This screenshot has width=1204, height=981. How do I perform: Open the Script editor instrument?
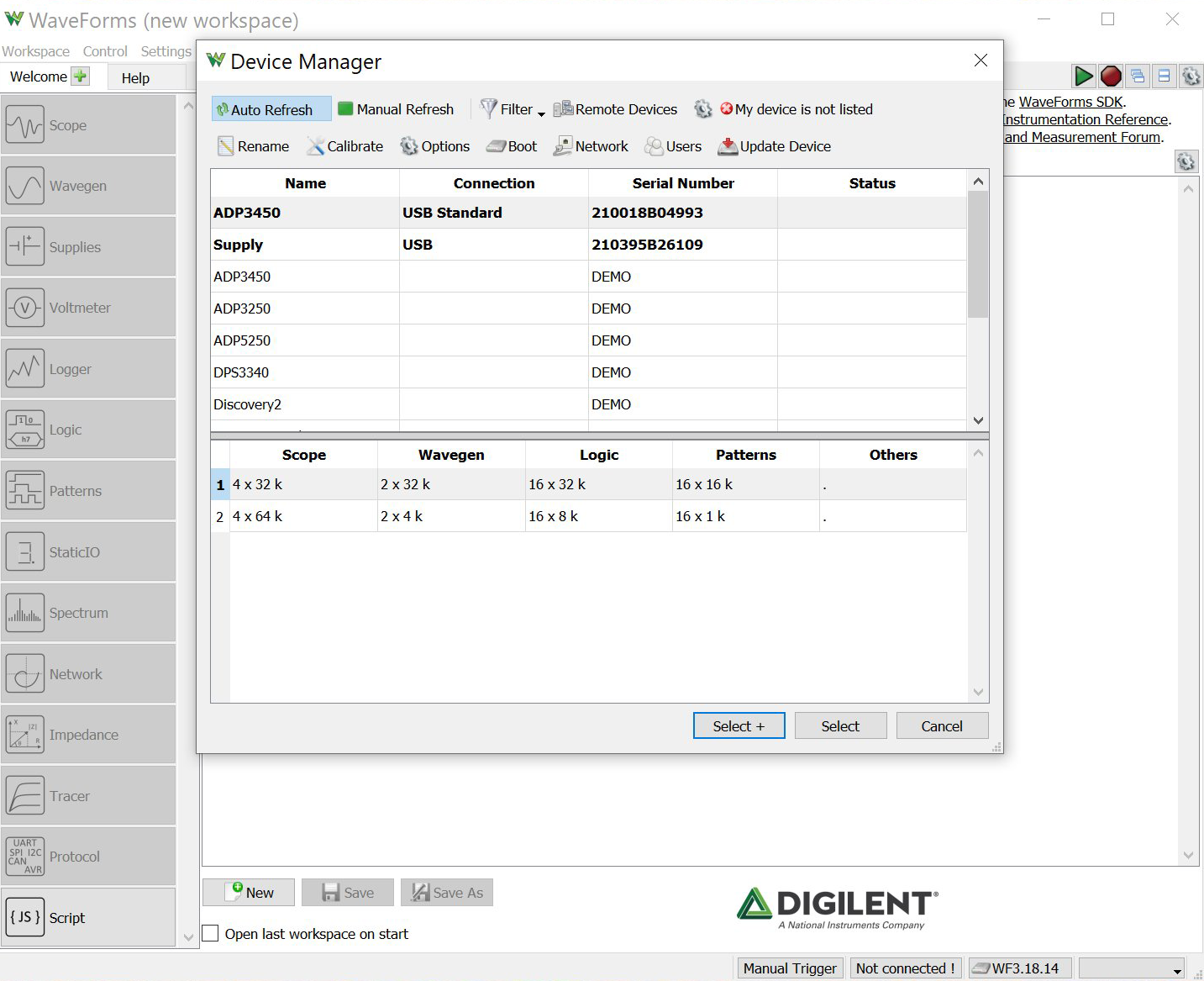pyautogui.click(x=88, y=918)
